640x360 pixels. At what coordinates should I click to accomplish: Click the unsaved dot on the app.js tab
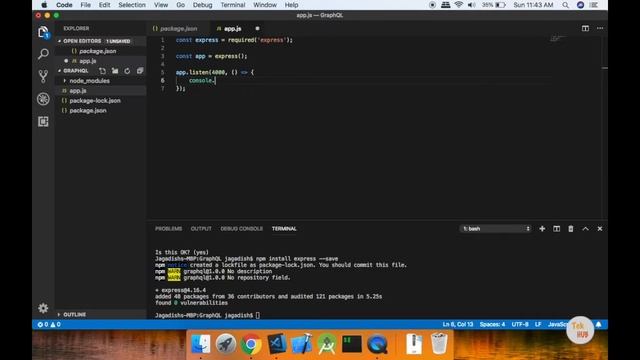(257, 29)
